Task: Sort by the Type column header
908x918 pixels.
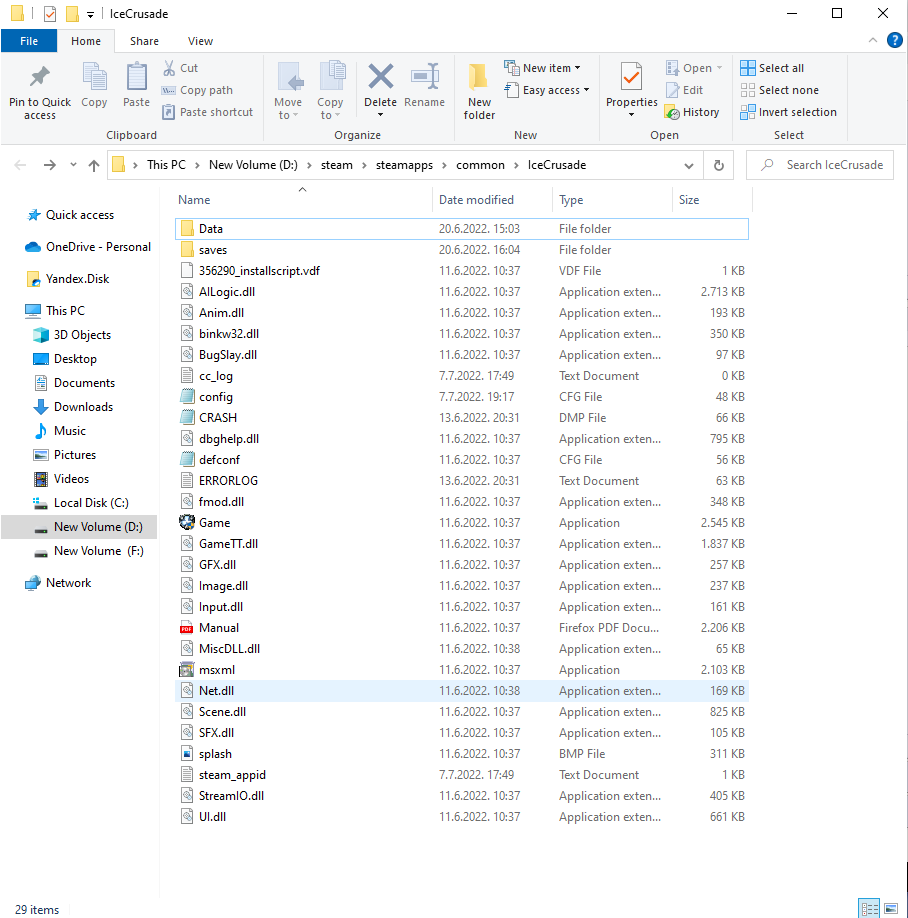Action: pos(612,200)
